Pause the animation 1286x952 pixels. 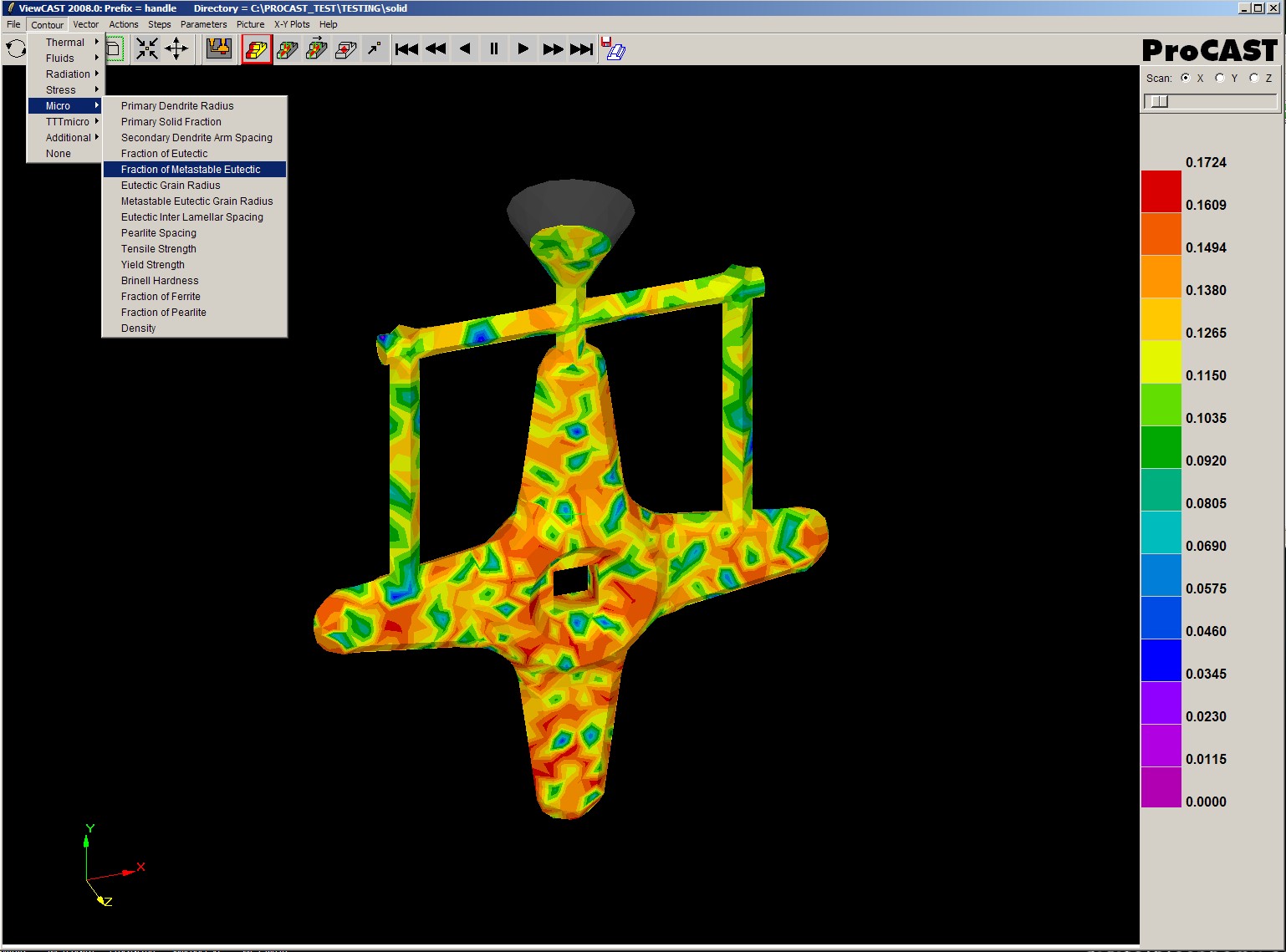tap(494, 49)
